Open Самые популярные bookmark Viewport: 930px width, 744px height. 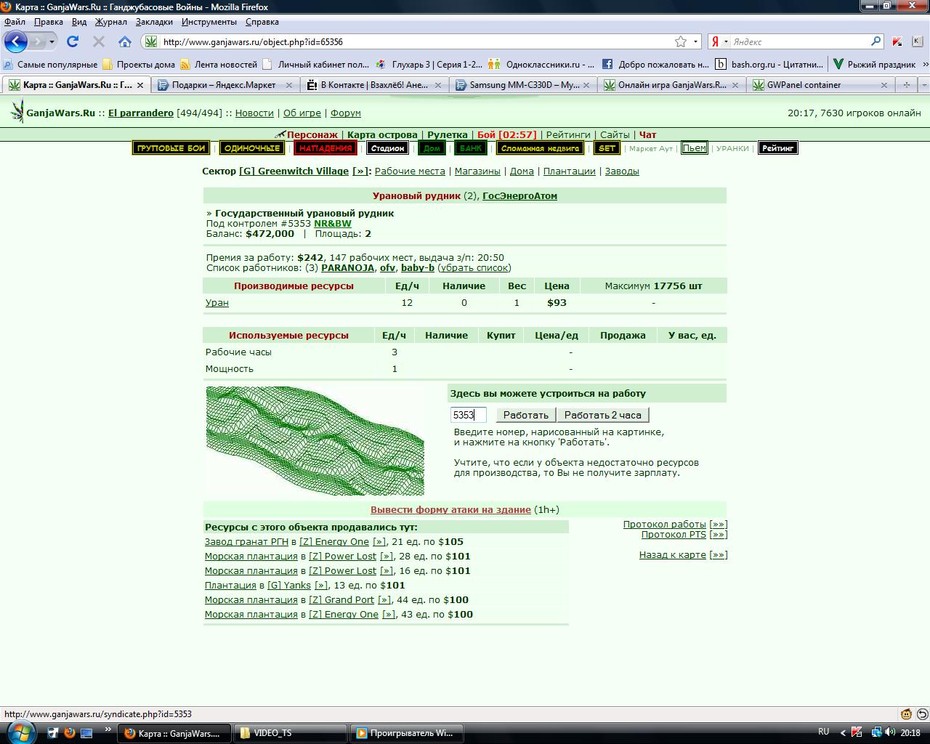click(50, 64)
